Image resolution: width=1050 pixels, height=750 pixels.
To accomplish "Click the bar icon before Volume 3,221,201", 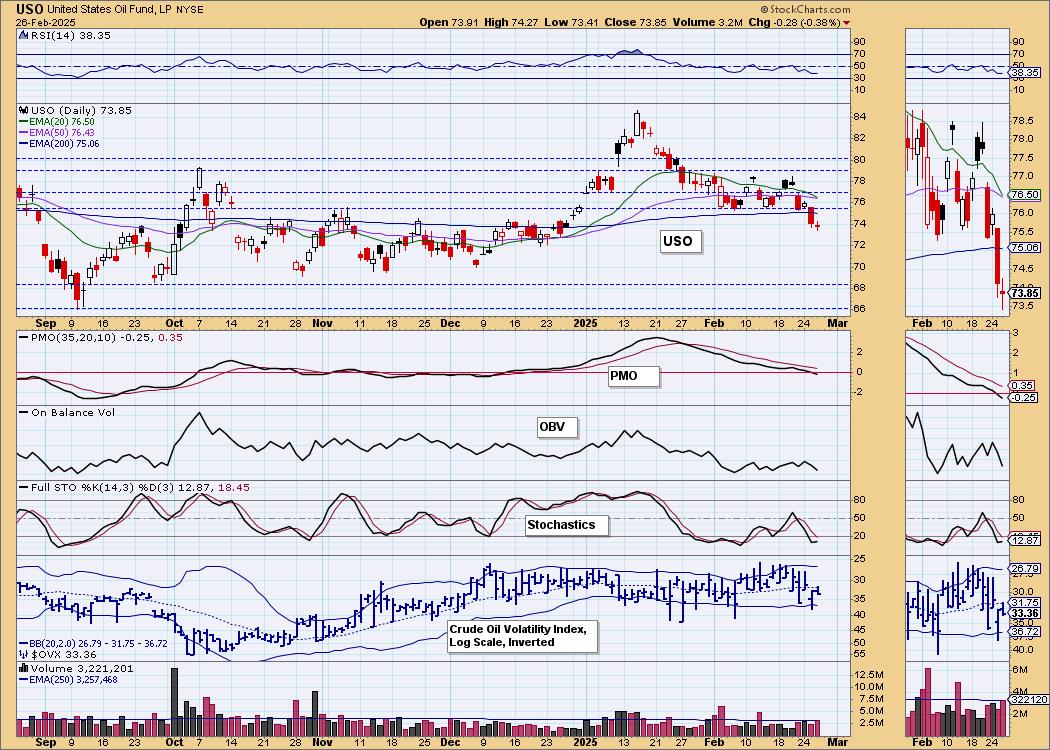I will (23, 668).
